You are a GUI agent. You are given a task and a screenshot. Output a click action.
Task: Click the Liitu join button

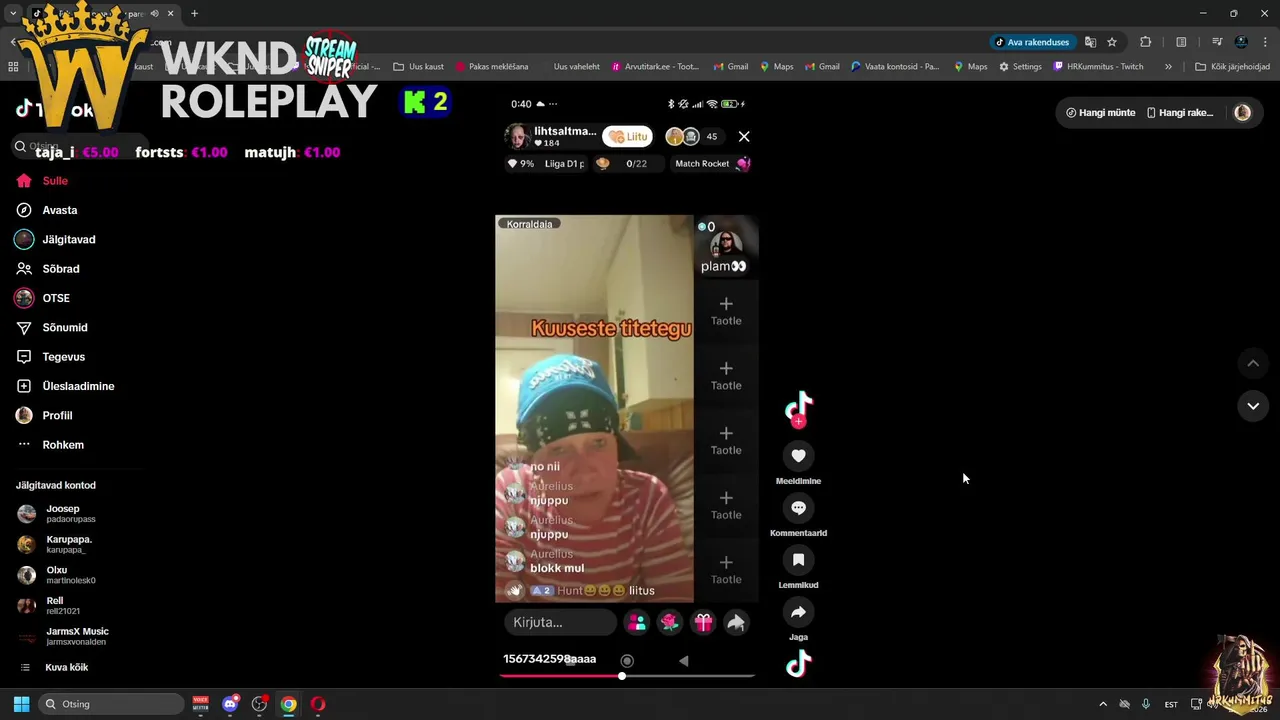pyautogui.click(x=628, y=137)
